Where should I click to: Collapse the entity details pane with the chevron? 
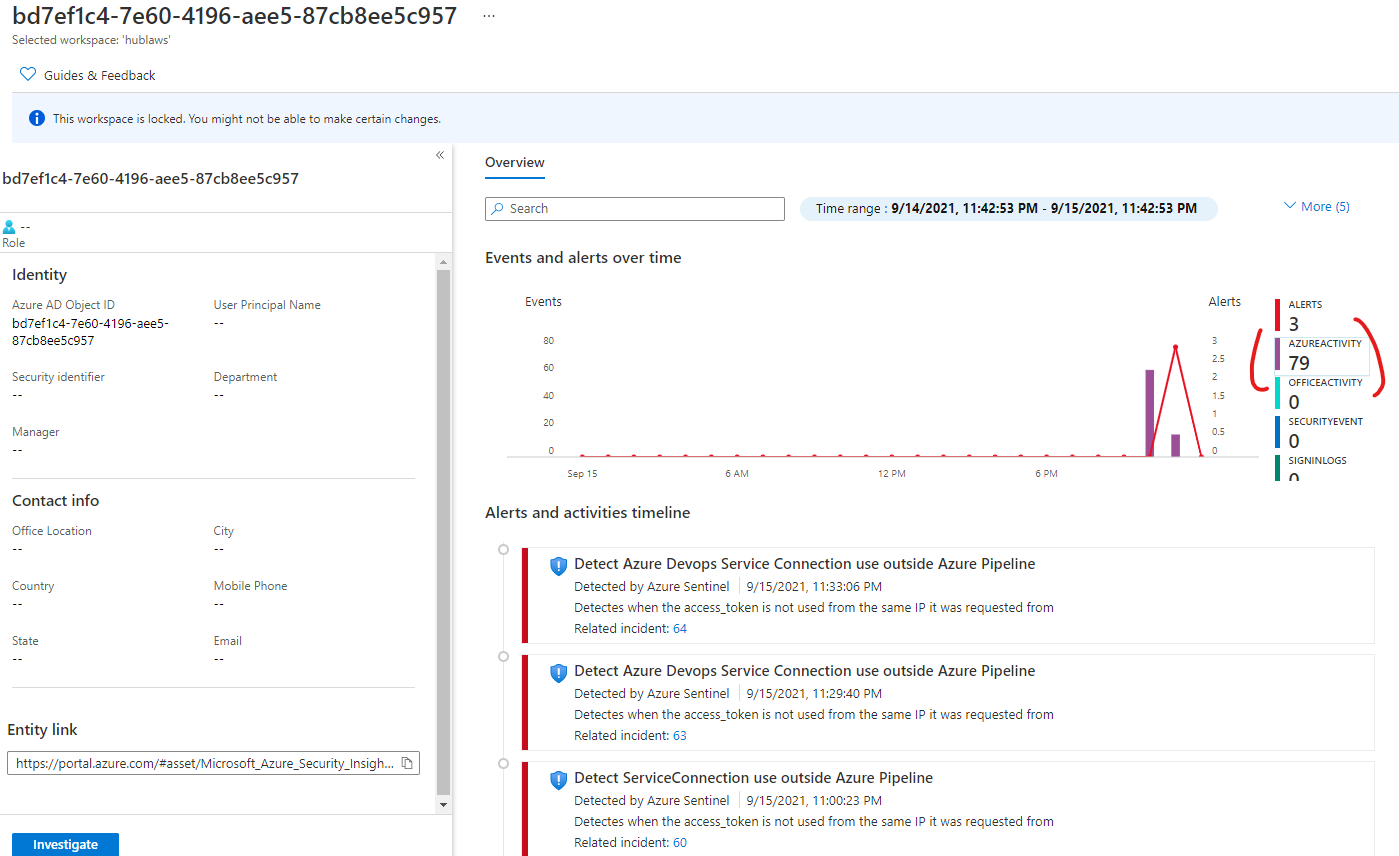pyautogui.click(x=439, y=155)
